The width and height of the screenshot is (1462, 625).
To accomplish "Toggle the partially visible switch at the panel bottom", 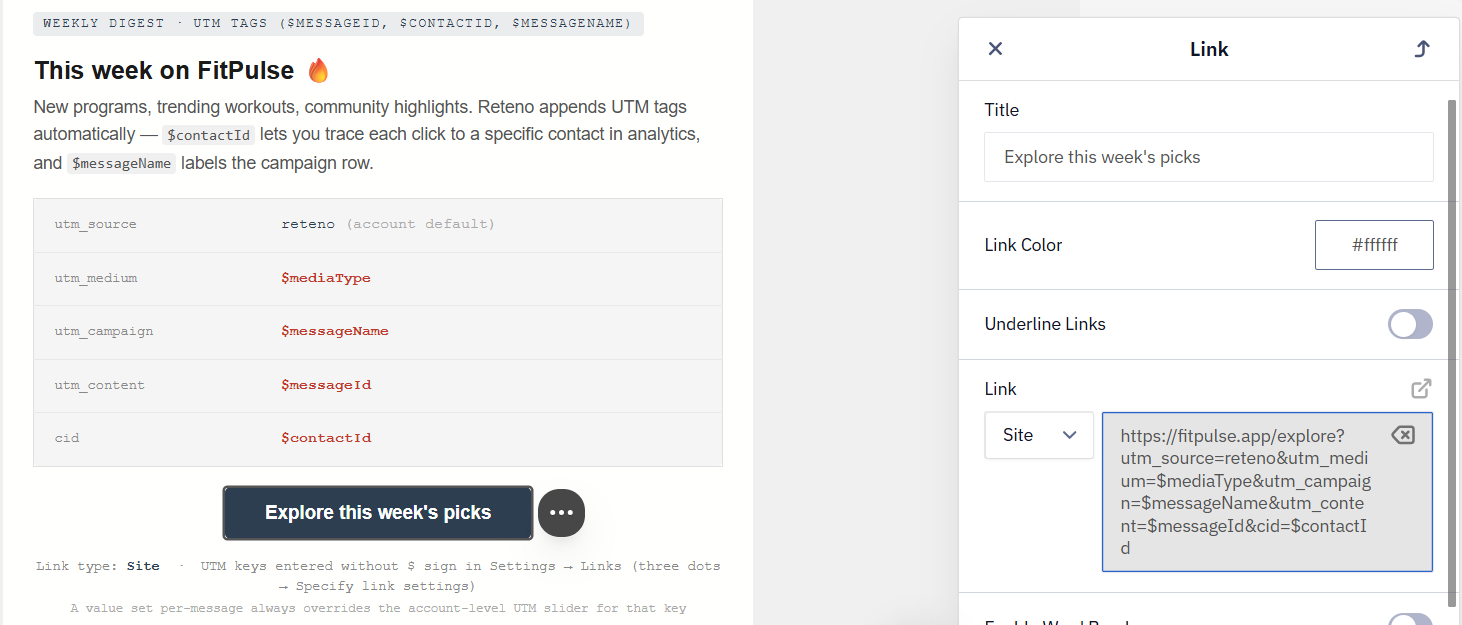I will tap(1410, 621).
